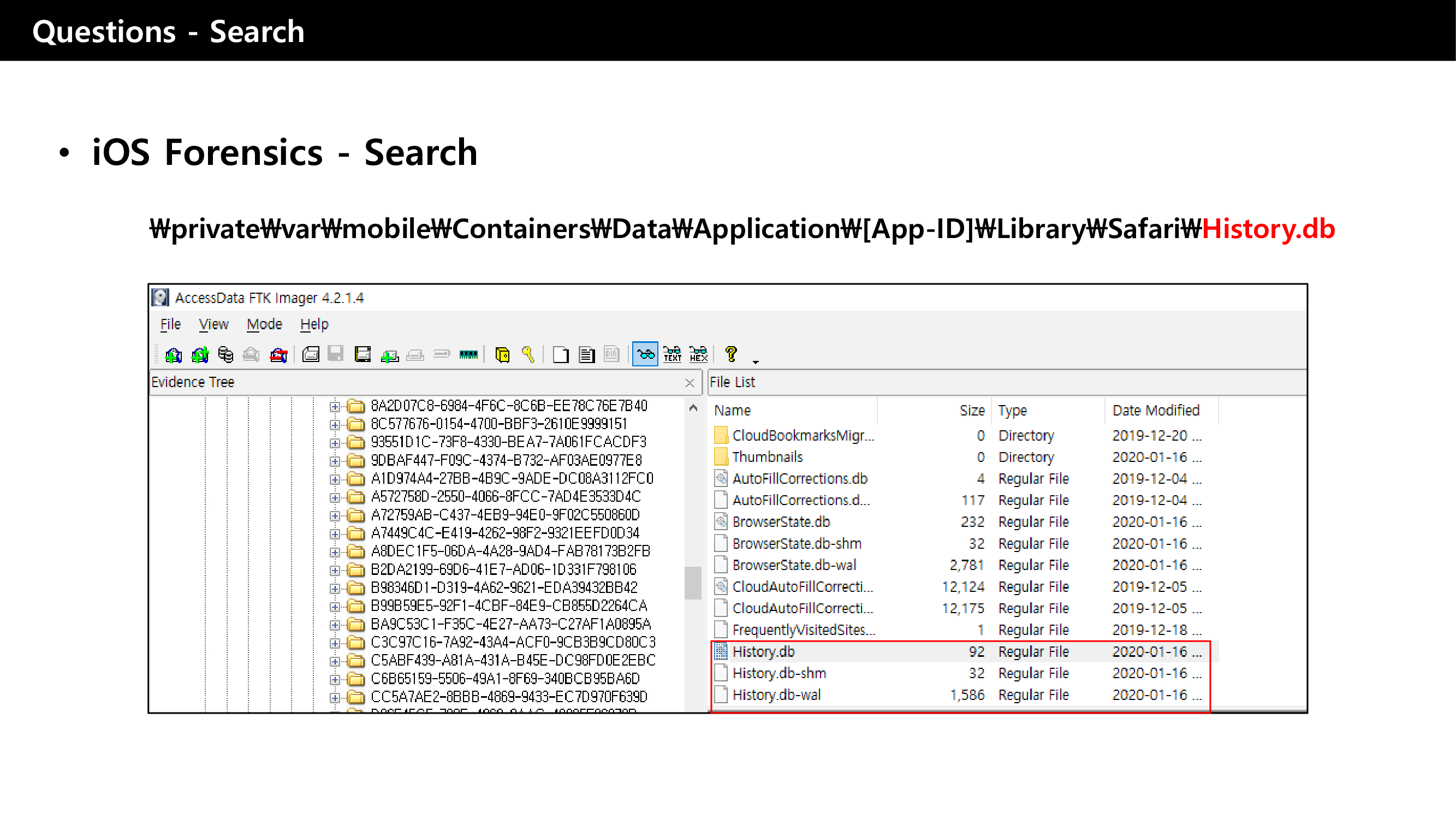
Task: Click the Evidence Tree vertical scrollbar thumb
Action: 692,583
